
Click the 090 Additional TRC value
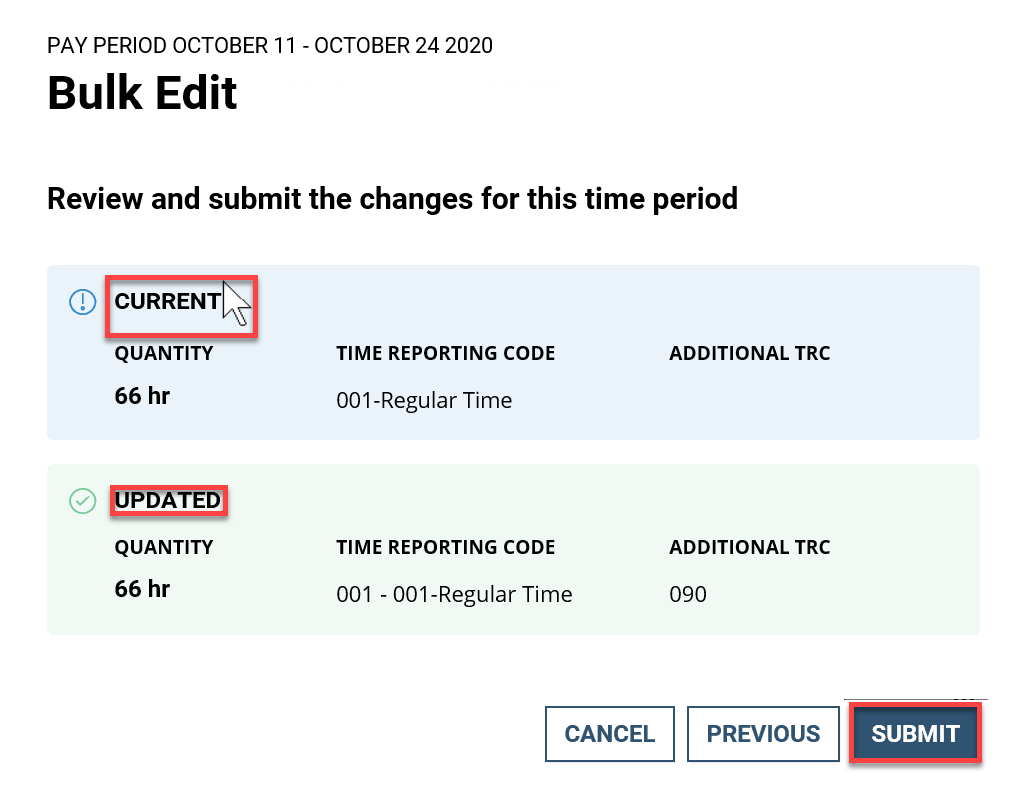tap(686, 593)
